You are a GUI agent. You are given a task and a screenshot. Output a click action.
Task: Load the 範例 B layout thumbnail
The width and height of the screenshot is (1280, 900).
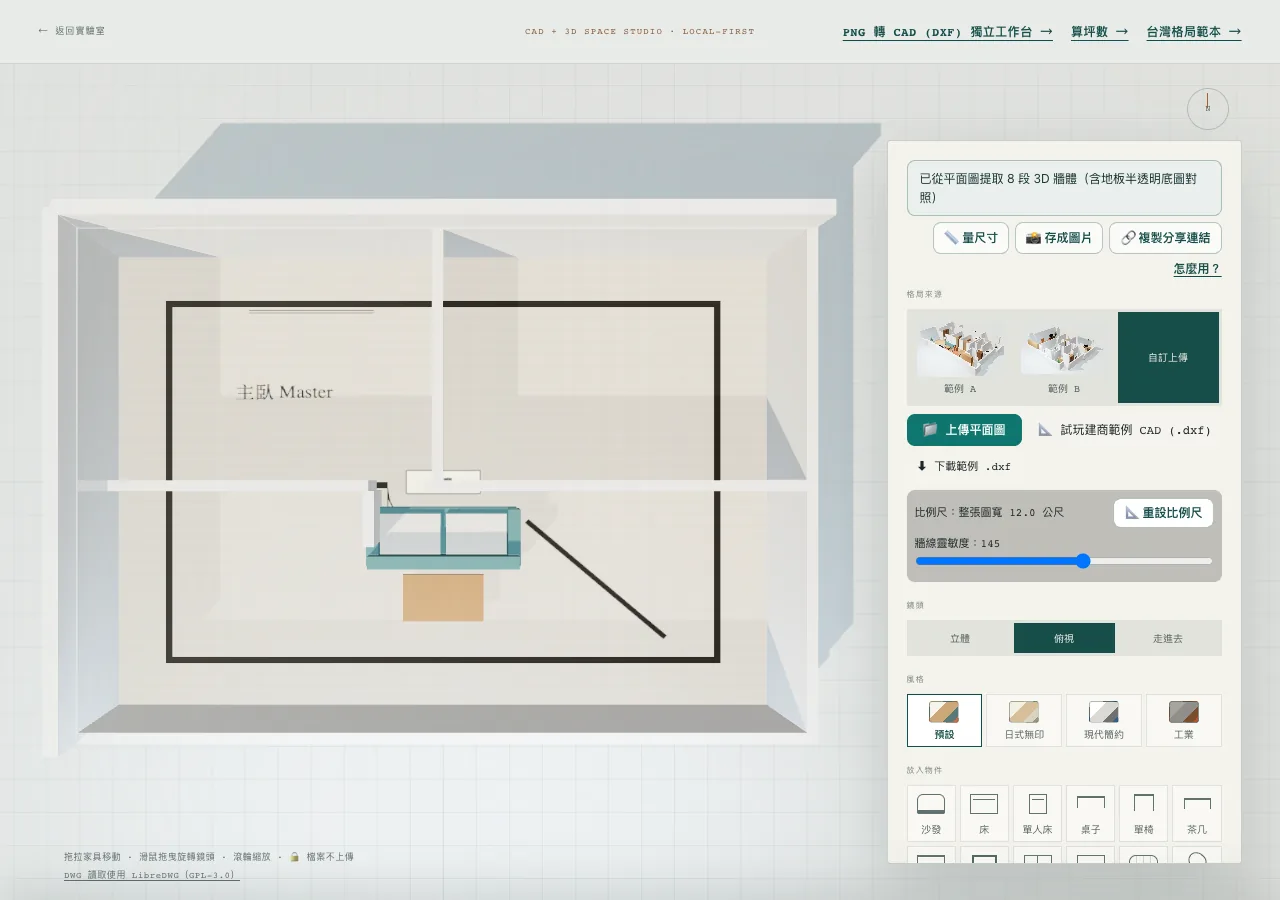1064,357
